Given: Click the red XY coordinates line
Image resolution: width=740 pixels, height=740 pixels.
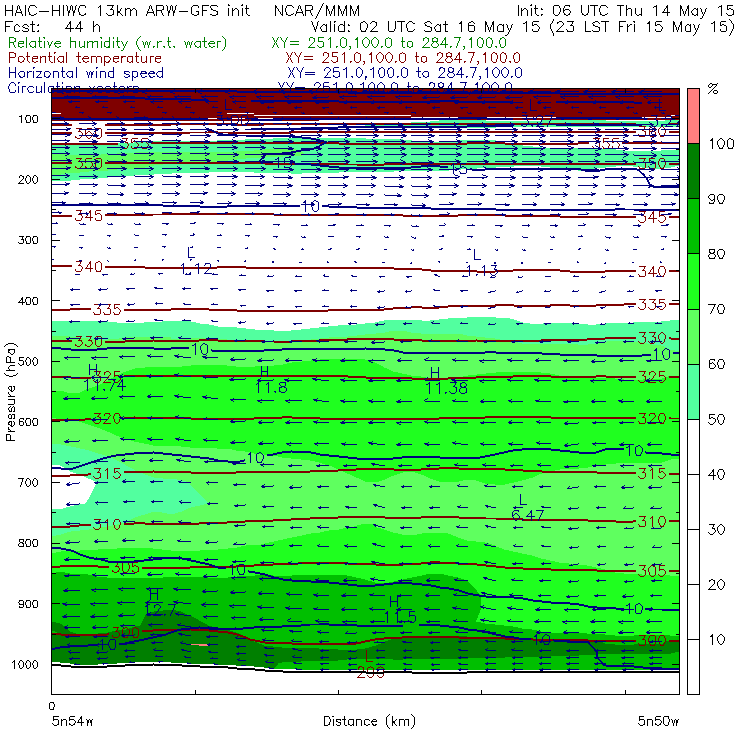Looking at the screenshot, I should pos(403,58).
